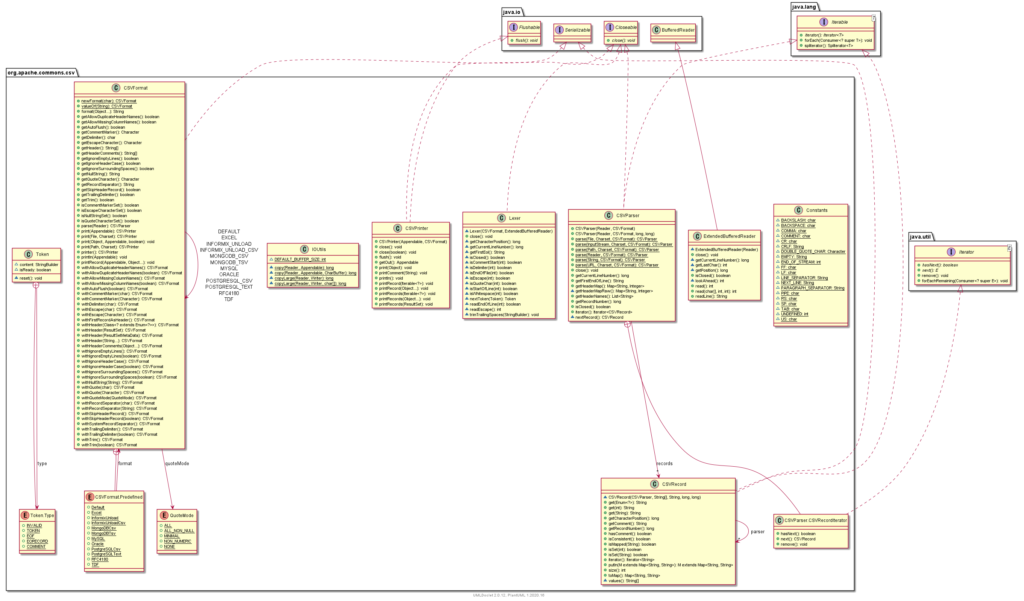This screenshot has width=1024, height=601.
Task: Collapse the Iterable box via its corner control
Action: pos(873,18)
